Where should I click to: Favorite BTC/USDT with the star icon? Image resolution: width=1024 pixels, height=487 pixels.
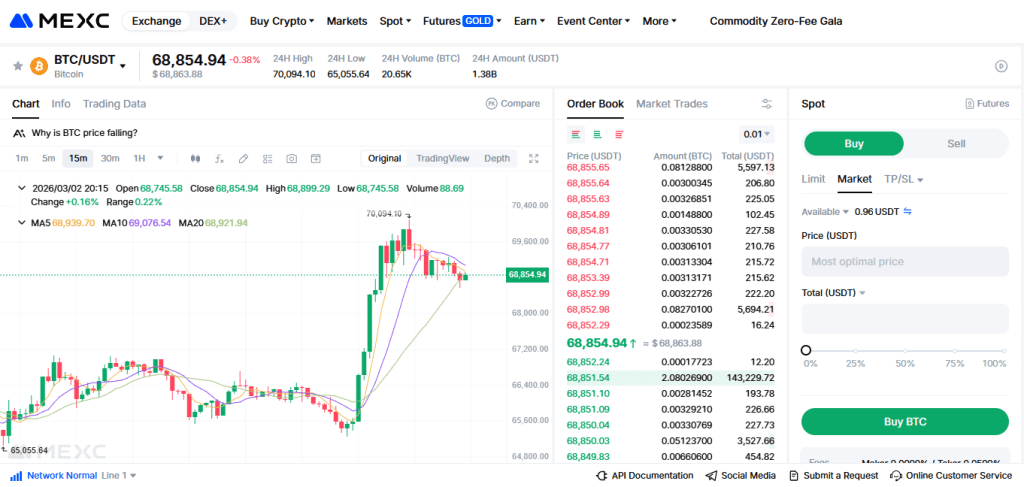click(x=18, y=66)
